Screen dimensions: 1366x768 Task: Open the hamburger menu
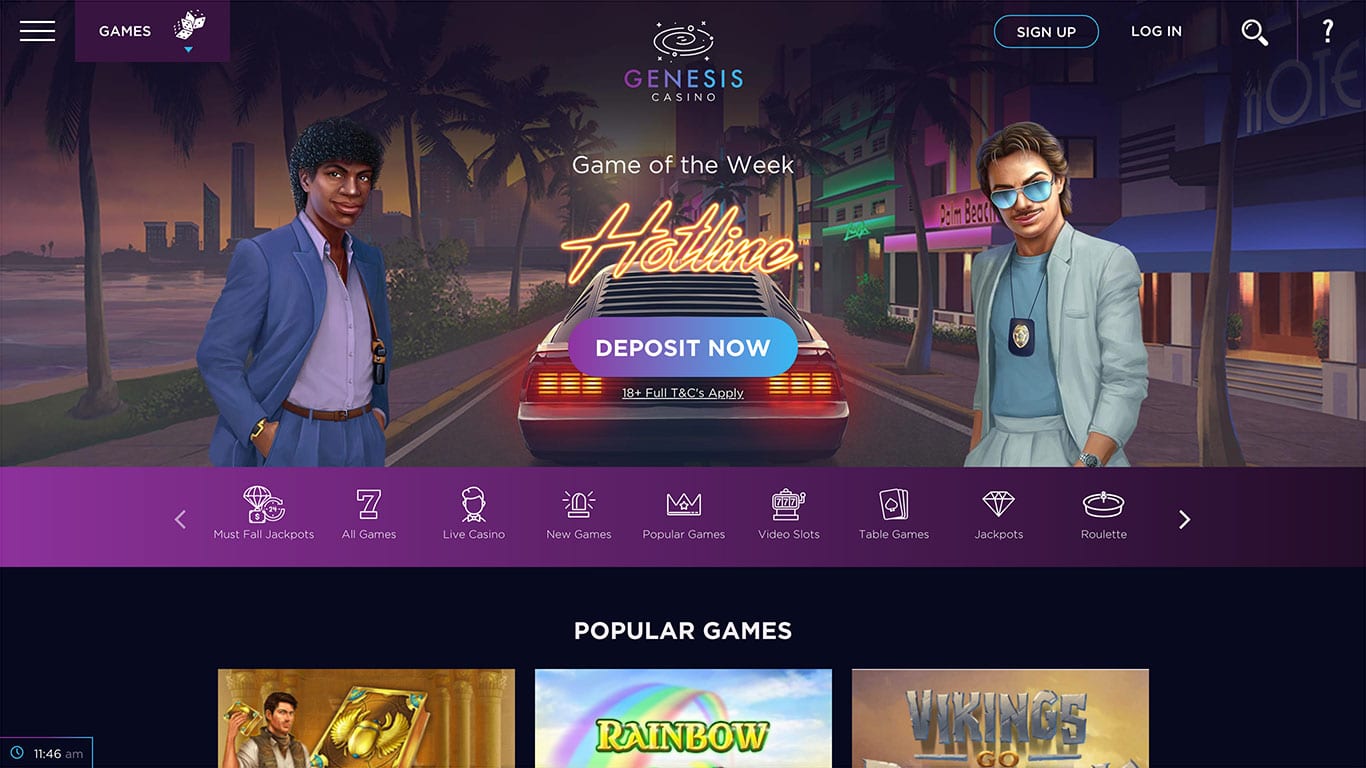click(x=37, y=31)
